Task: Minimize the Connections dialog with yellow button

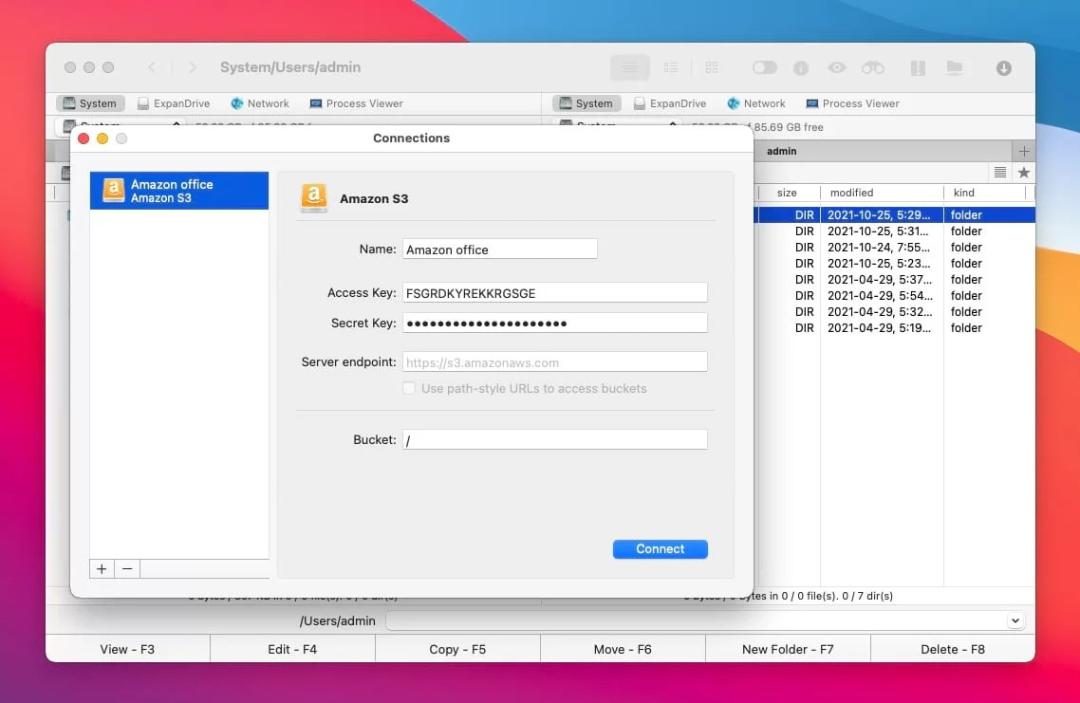Action: pos(103,138)
